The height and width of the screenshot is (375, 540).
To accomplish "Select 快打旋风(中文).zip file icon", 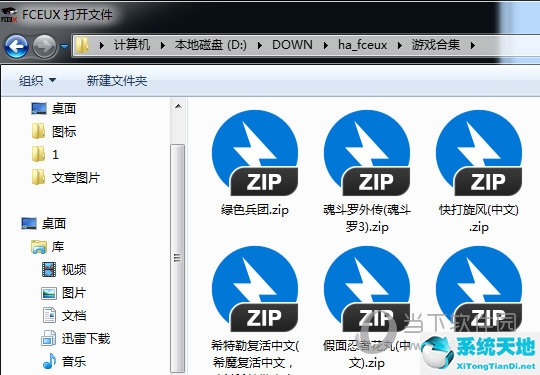I will pyautogui.click(x=479, y=153).
